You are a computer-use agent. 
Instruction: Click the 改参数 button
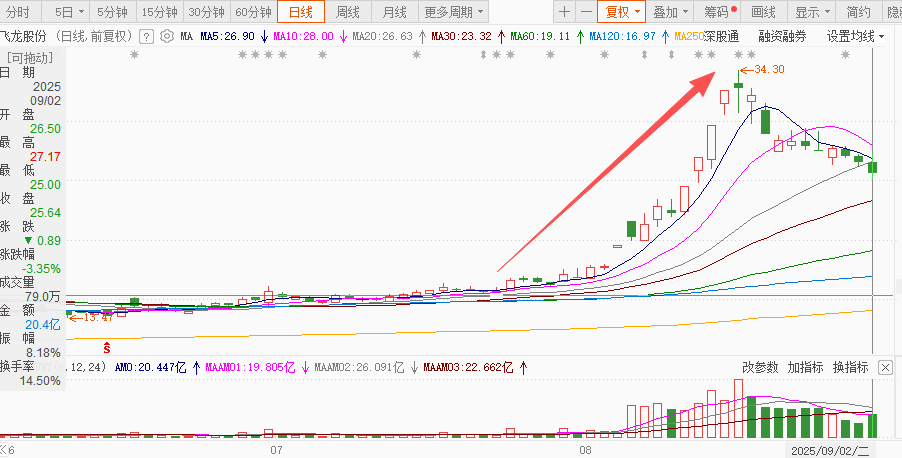click(x=760, y=367)
